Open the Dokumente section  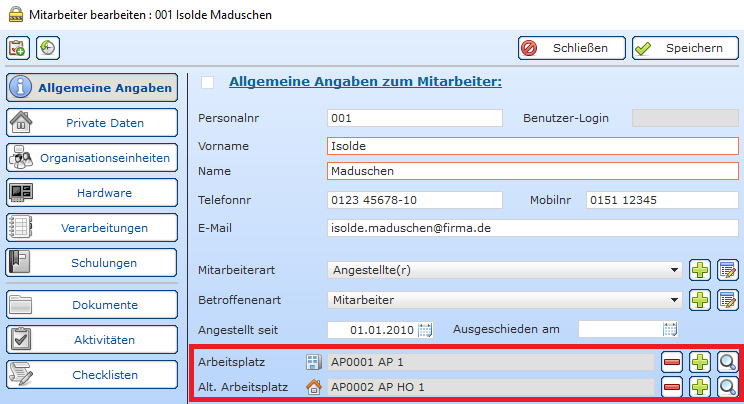pos(92,305)
